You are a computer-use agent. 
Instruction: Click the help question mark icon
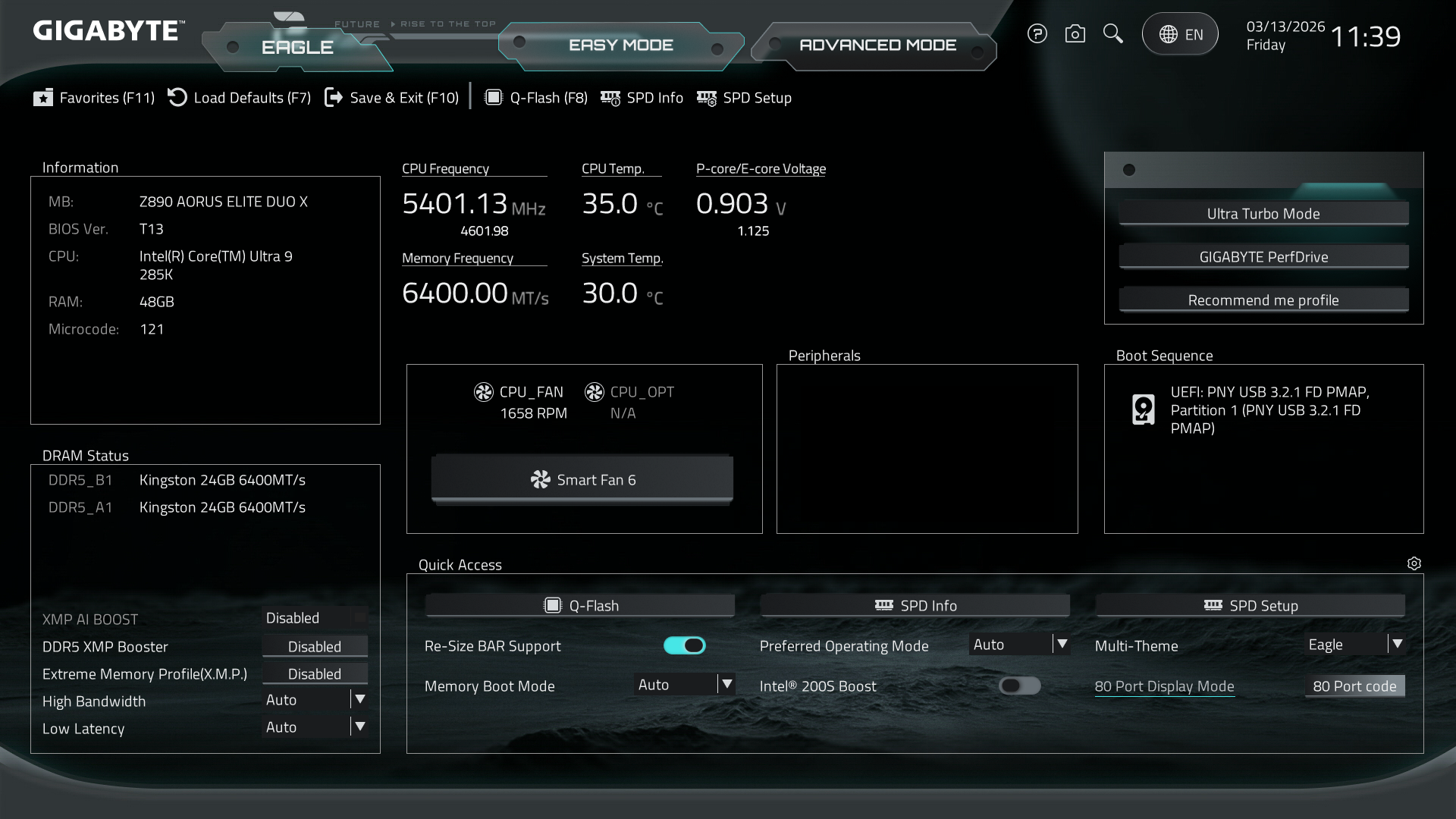click(1037, 34)
